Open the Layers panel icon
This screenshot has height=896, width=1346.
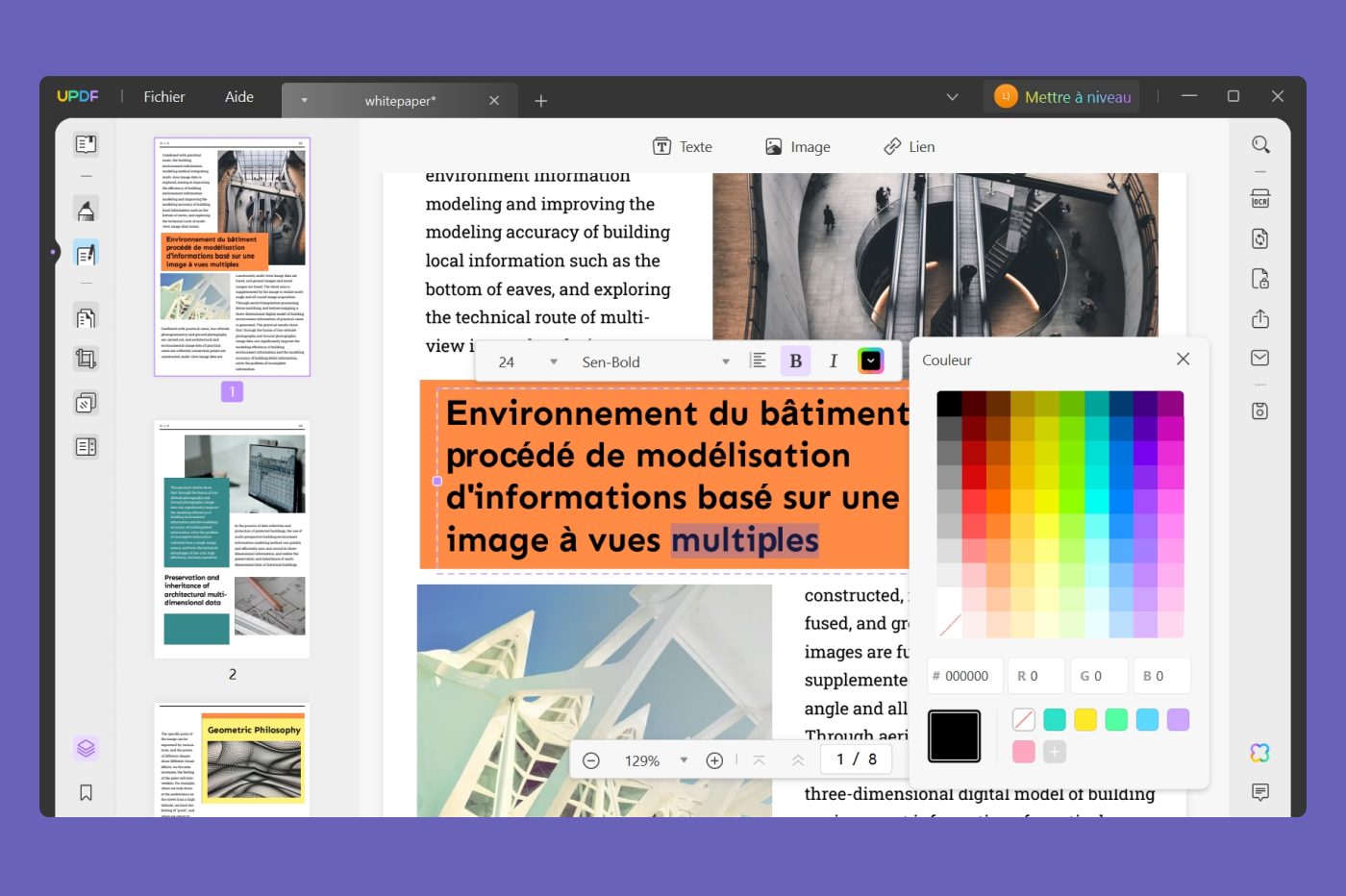86,748
